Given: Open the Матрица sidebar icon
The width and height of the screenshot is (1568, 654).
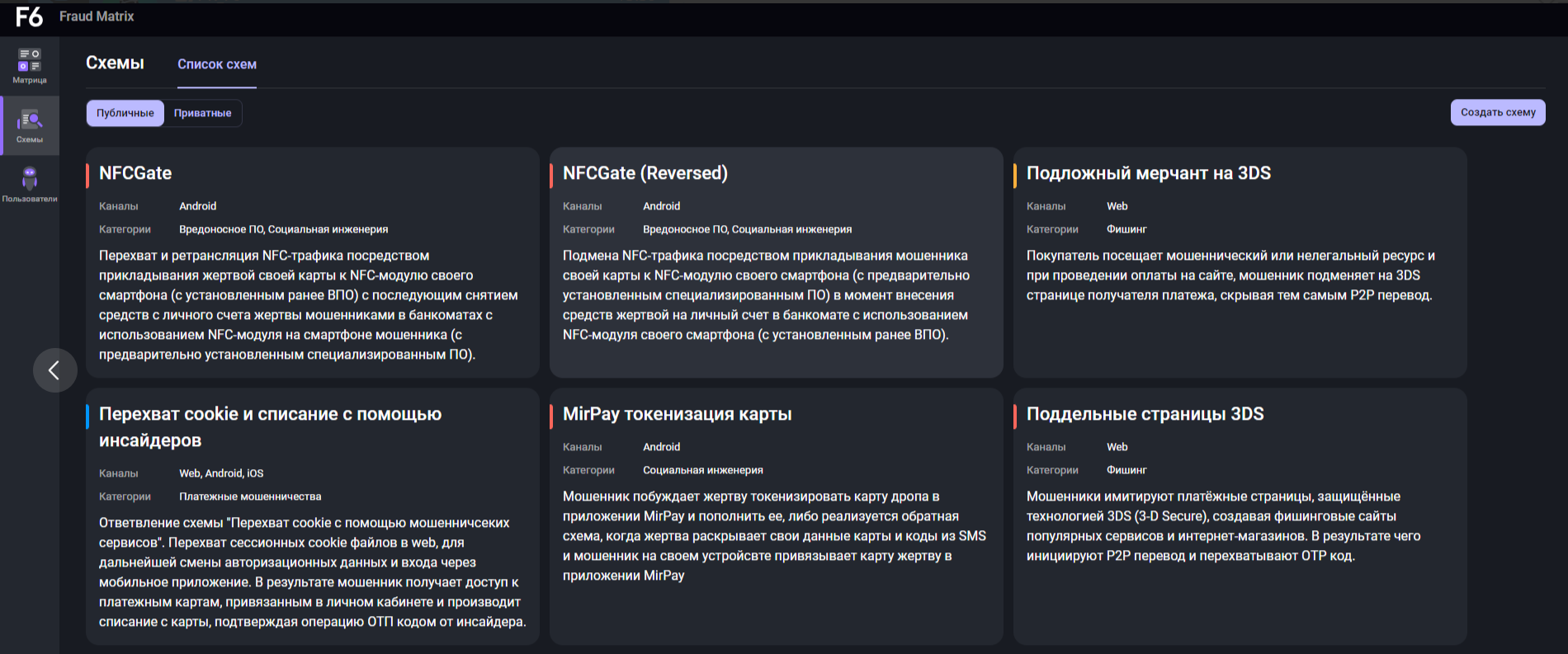Looking at the screenshot, I should coord(30,66).
